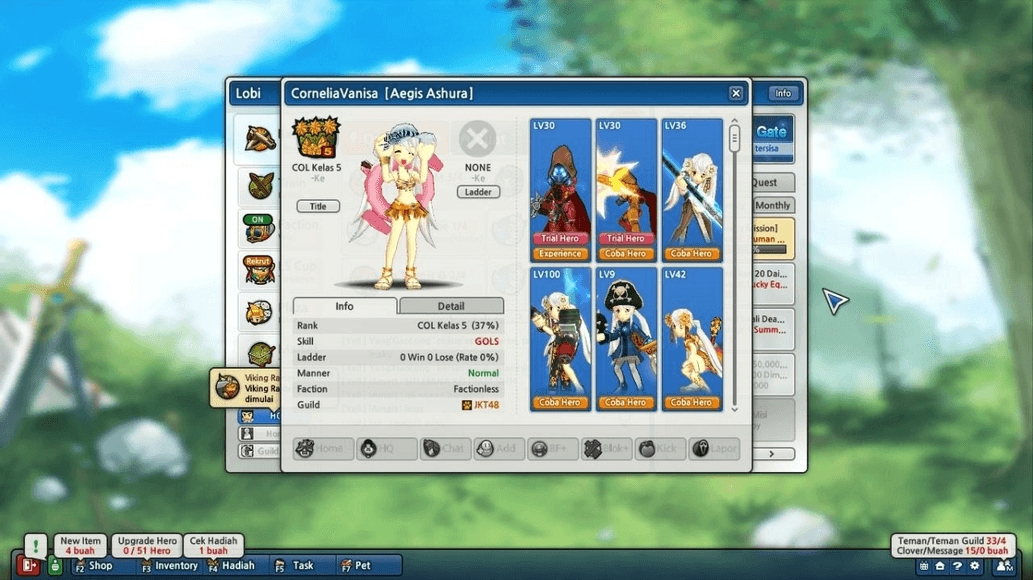Open the help question mark icon
The height and width of the screenshot is (580, 1033).
(957, 566)
